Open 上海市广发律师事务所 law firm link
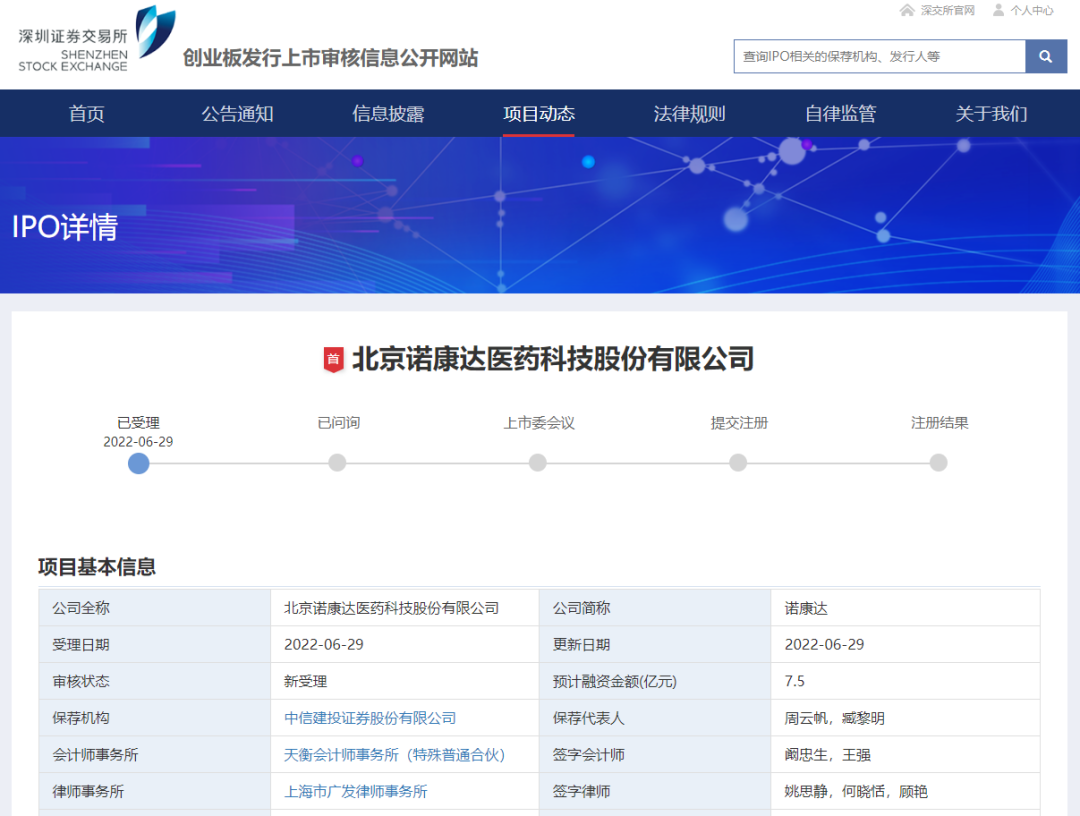This screenshot has height=816, width=1080. pyautogui.click(x=355, y=792)
